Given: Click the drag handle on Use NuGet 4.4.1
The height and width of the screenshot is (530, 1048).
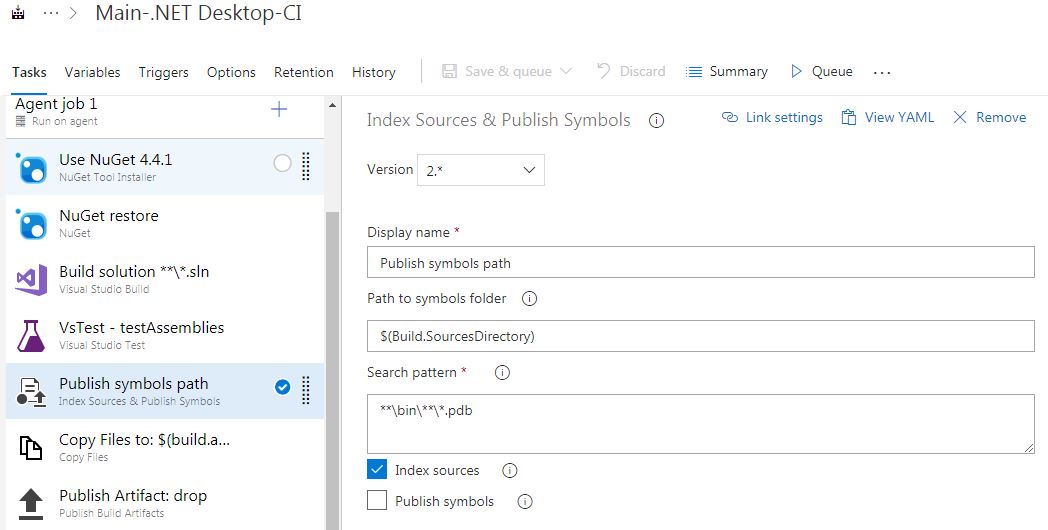Looking at the screenshot, I should click(305, 166).
